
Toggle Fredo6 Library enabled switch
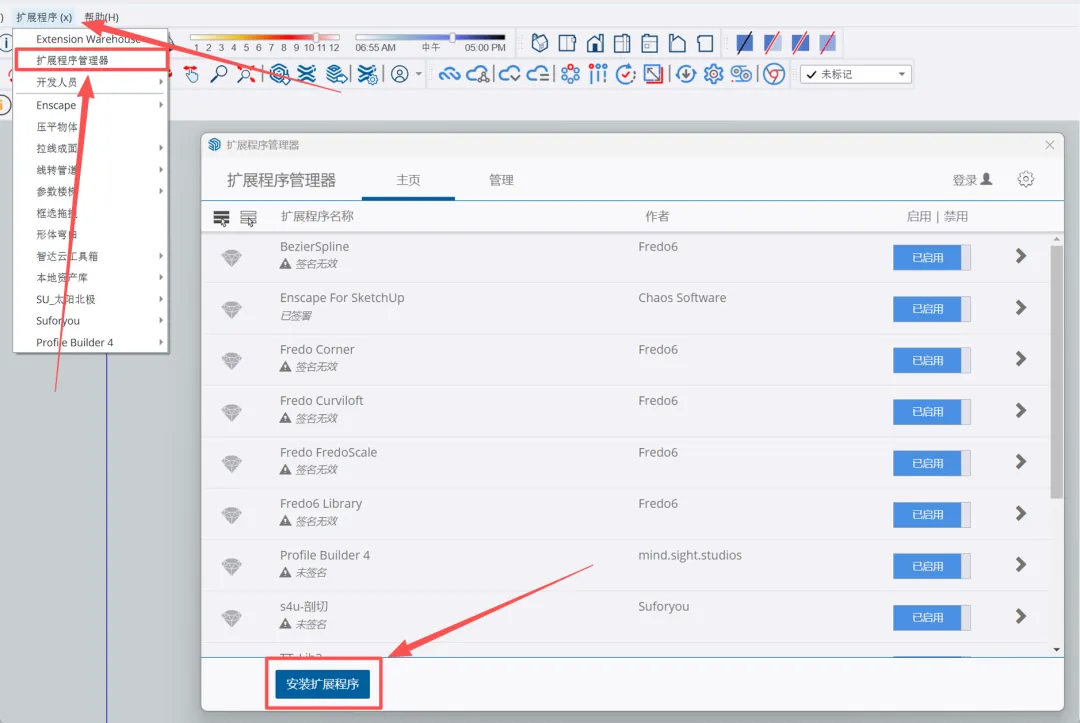point(931,514)
